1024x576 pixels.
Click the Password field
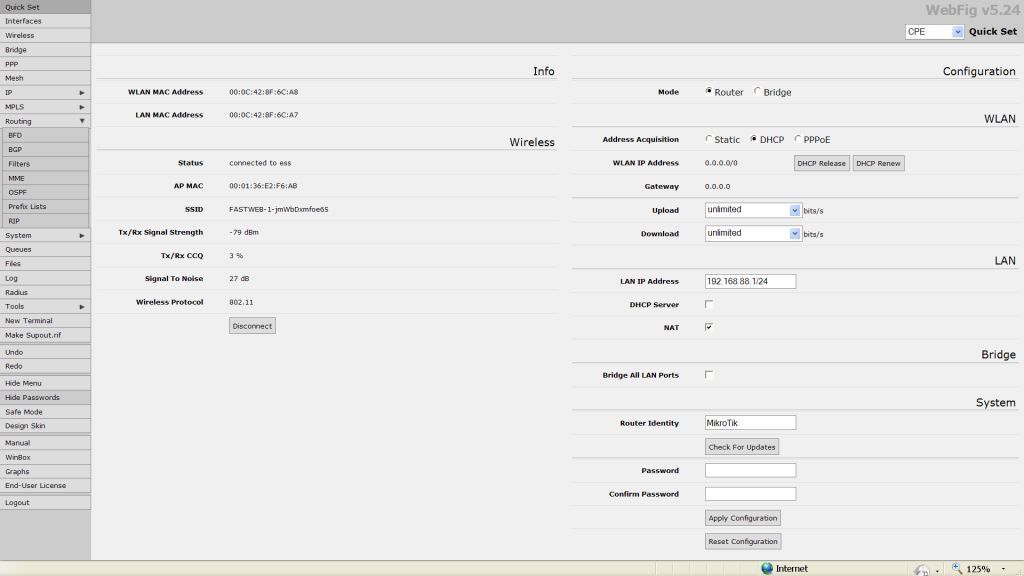(x=750, y=470)
